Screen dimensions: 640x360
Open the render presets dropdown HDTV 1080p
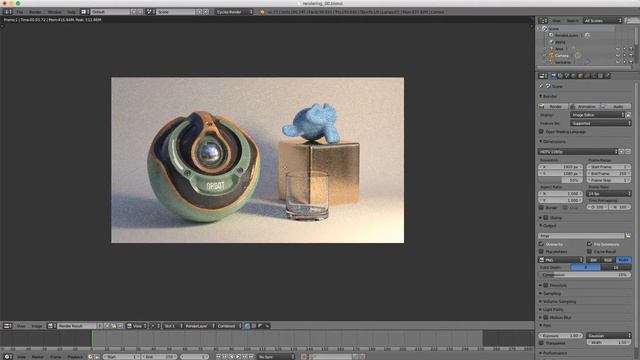pyautogui.click(x=578, y=152)
